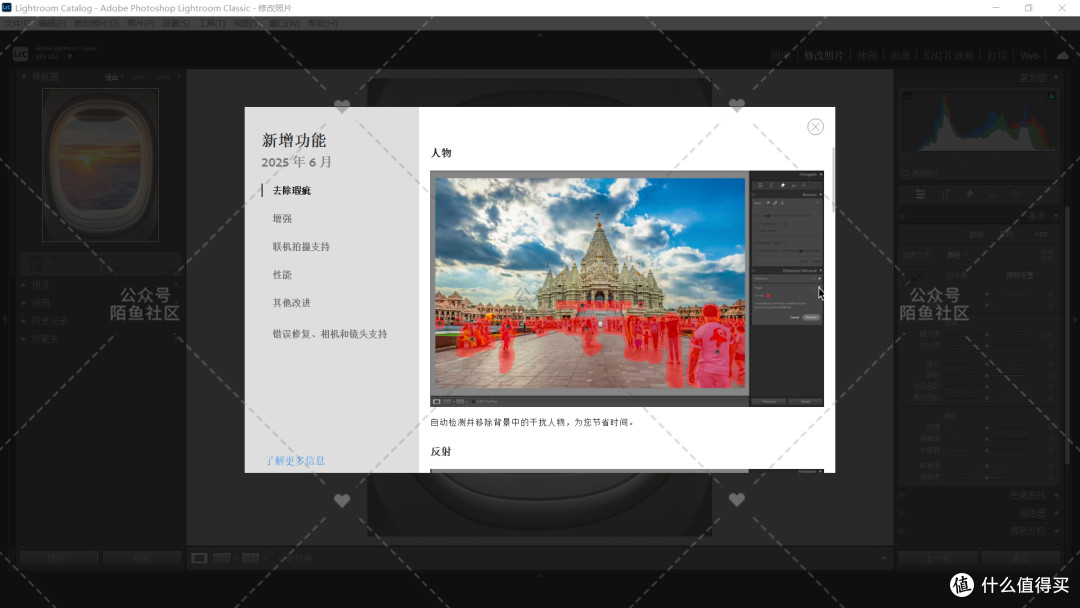Open 其他改进 section in the dialog
This screenshot has width=1080, height=608.
(291, 303)
